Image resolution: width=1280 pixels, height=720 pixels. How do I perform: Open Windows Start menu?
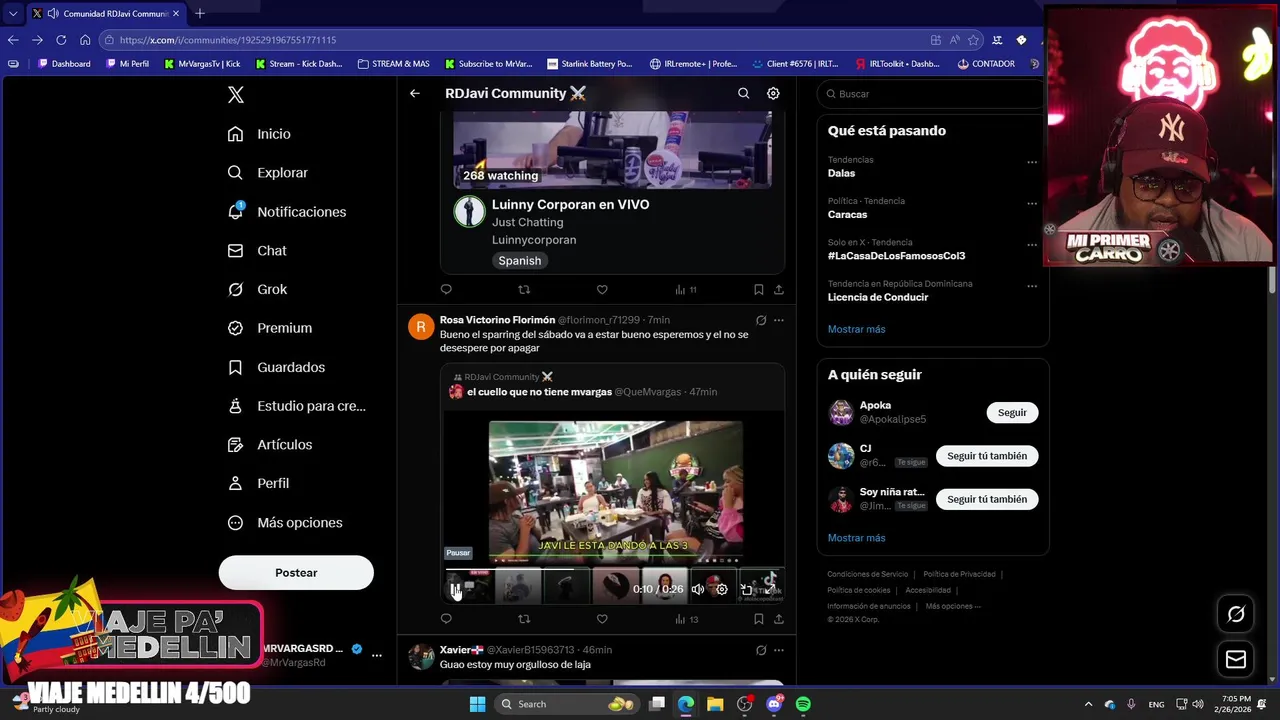pos(477,704)
